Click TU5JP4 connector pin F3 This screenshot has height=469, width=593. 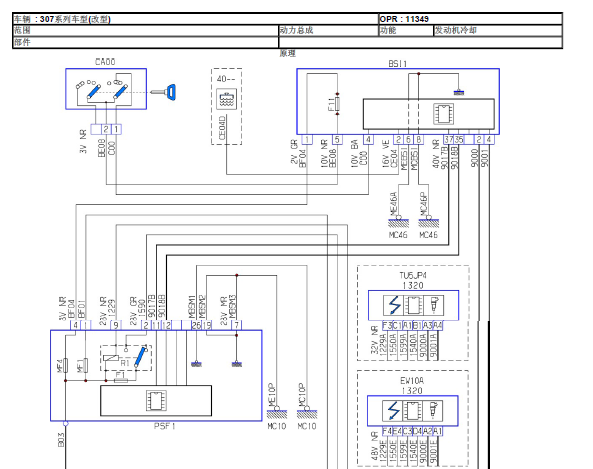(x=387, y=326)
